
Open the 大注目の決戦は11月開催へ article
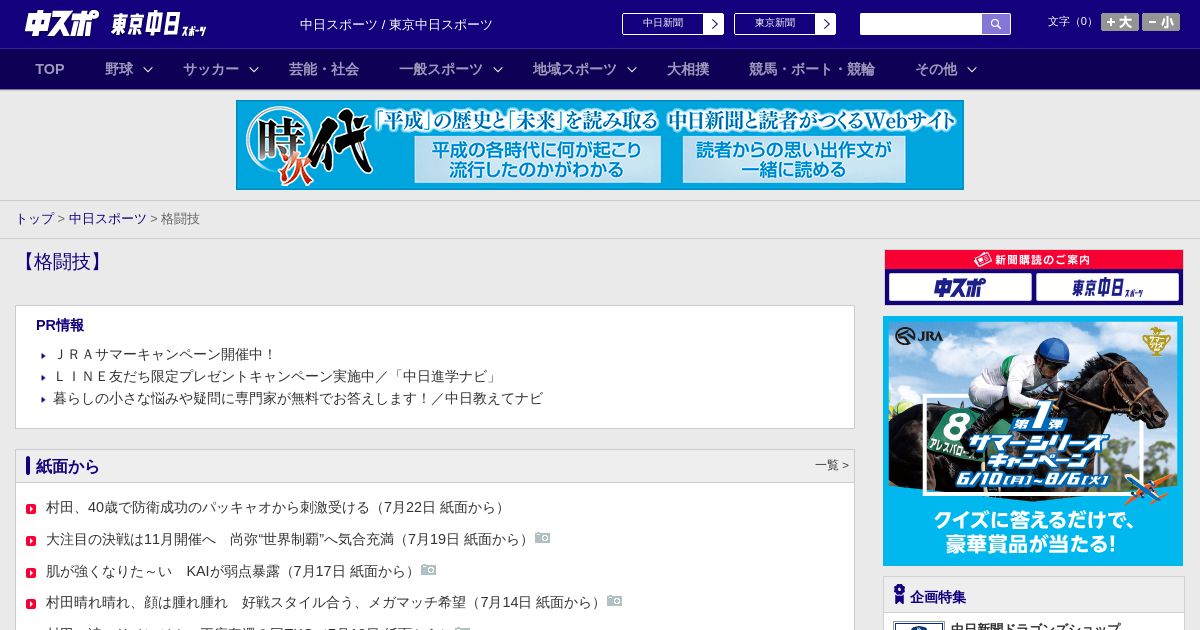click(x=290, y=539)
